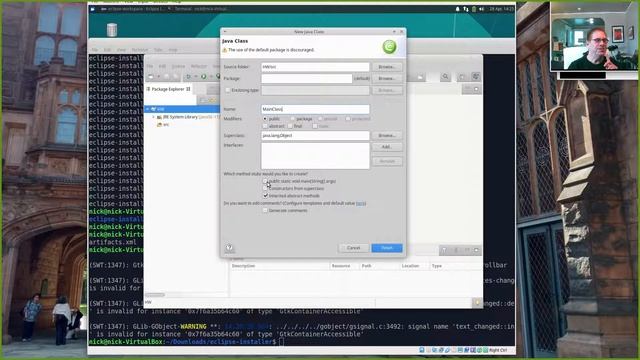Select the public modifier radio button
The height and width of the screenshot is (360, 640).
tap(265, 119)
